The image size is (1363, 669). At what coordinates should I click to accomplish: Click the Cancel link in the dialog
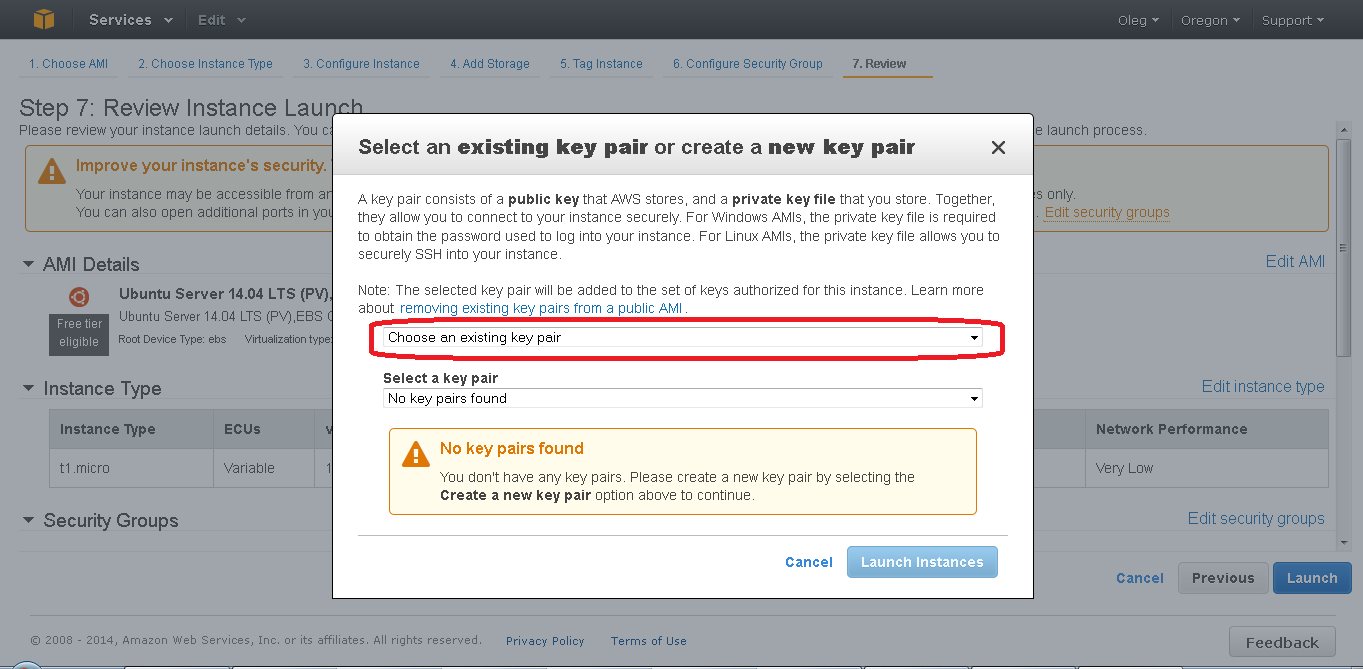(x=809, y=562)
